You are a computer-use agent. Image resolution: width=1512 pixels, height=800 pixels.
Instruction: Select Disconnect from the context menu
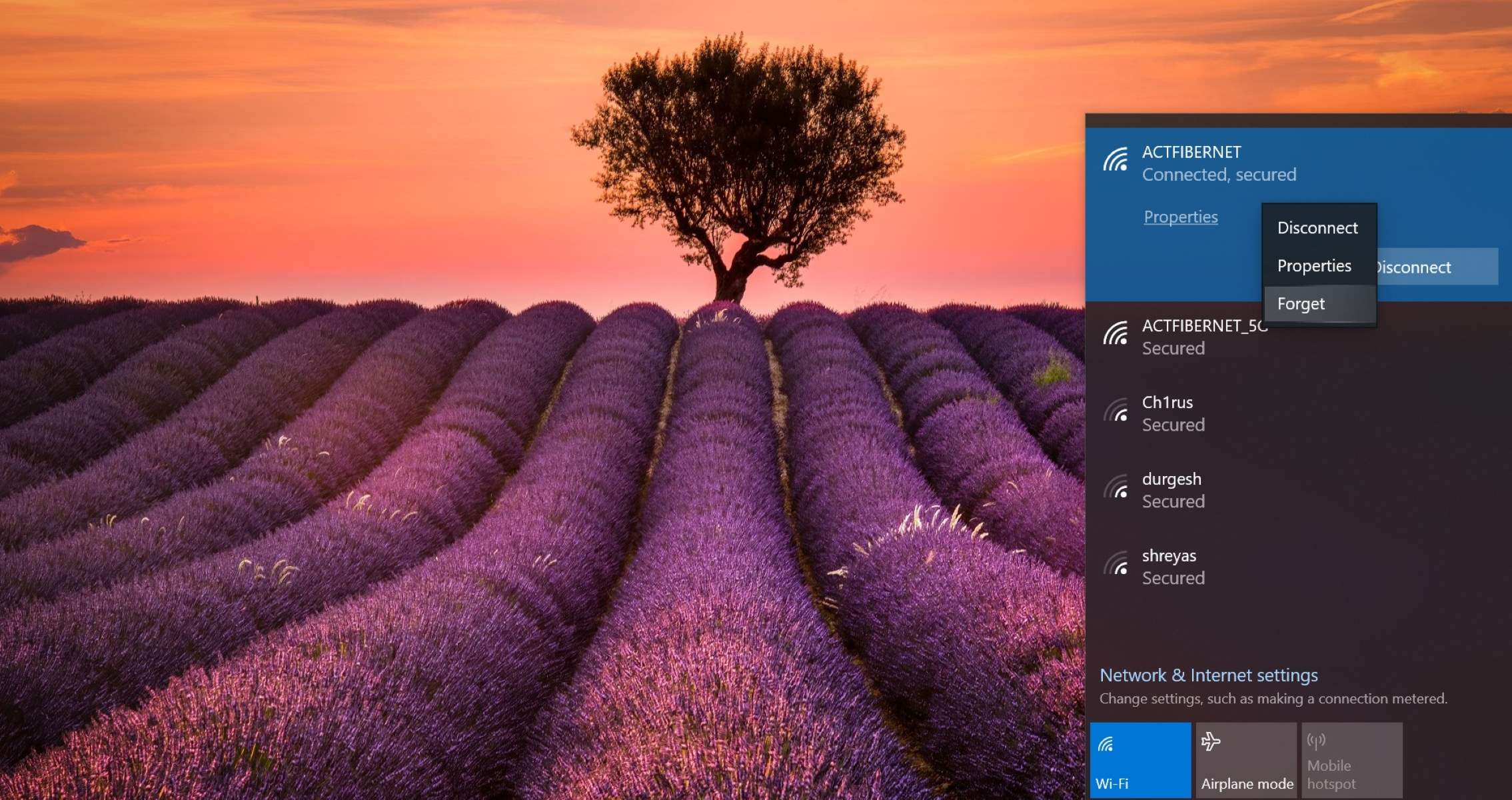(1317, 227)
